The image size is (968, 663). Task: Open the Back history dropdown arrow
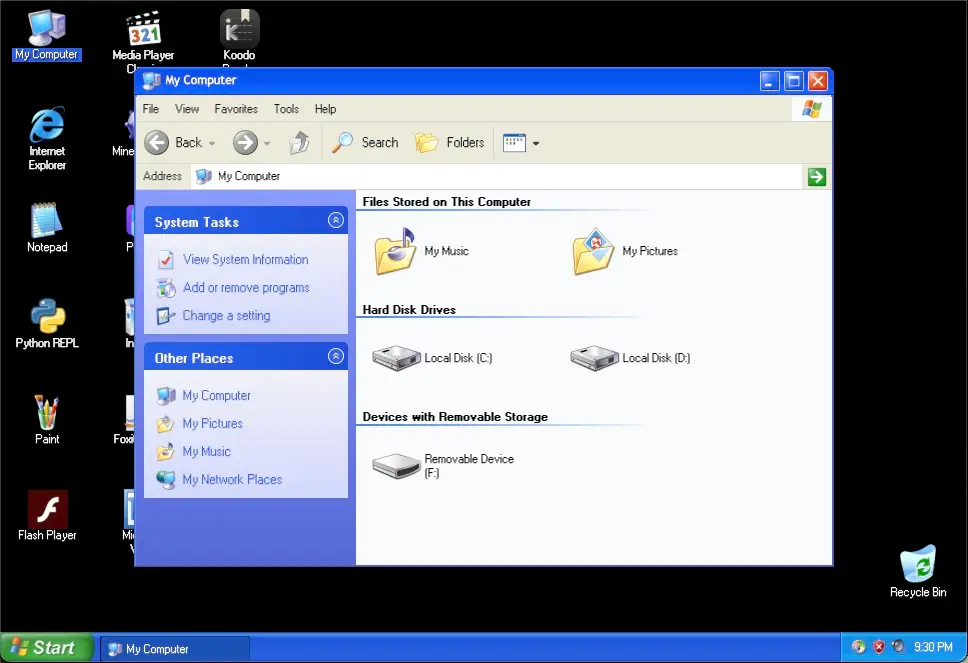pos(212,143)
